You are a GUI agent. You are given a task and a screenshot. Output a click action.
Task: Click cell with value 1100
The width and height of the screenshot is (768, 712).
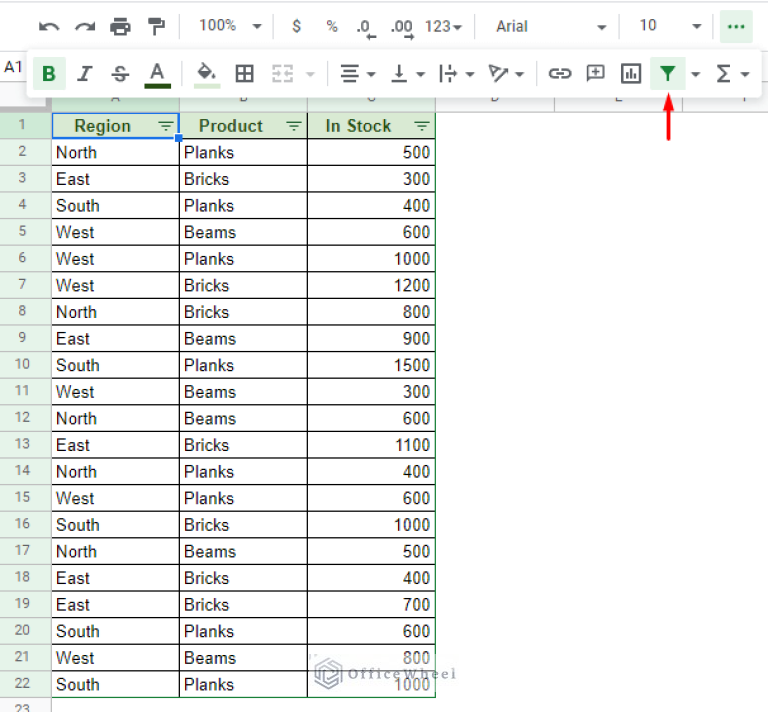pyautogui.click(x=371, y=445)
